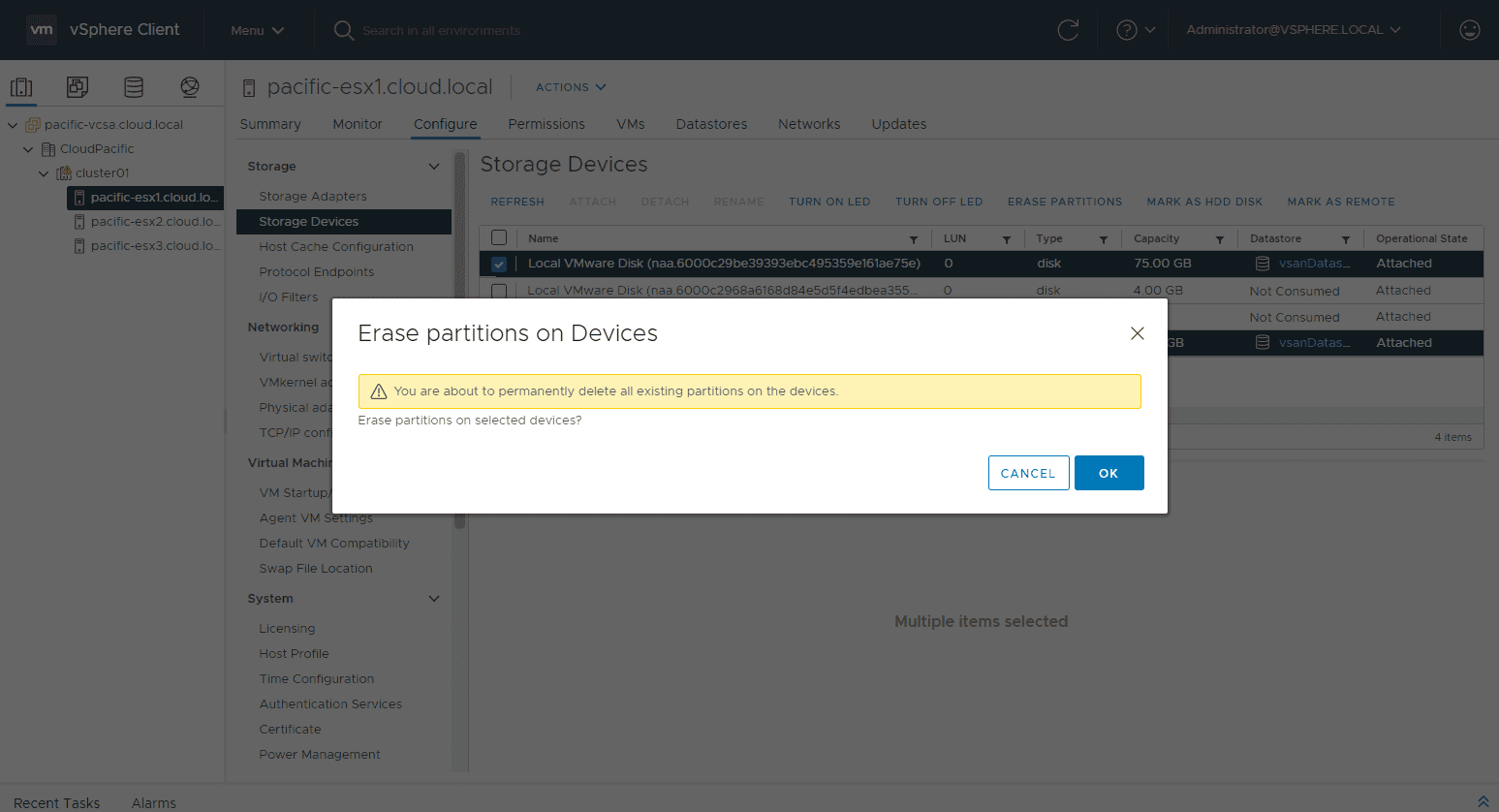
Task: Check the 4.00 GB disk row checkbox
Action: pyautogui.click(x=499, y=291)
